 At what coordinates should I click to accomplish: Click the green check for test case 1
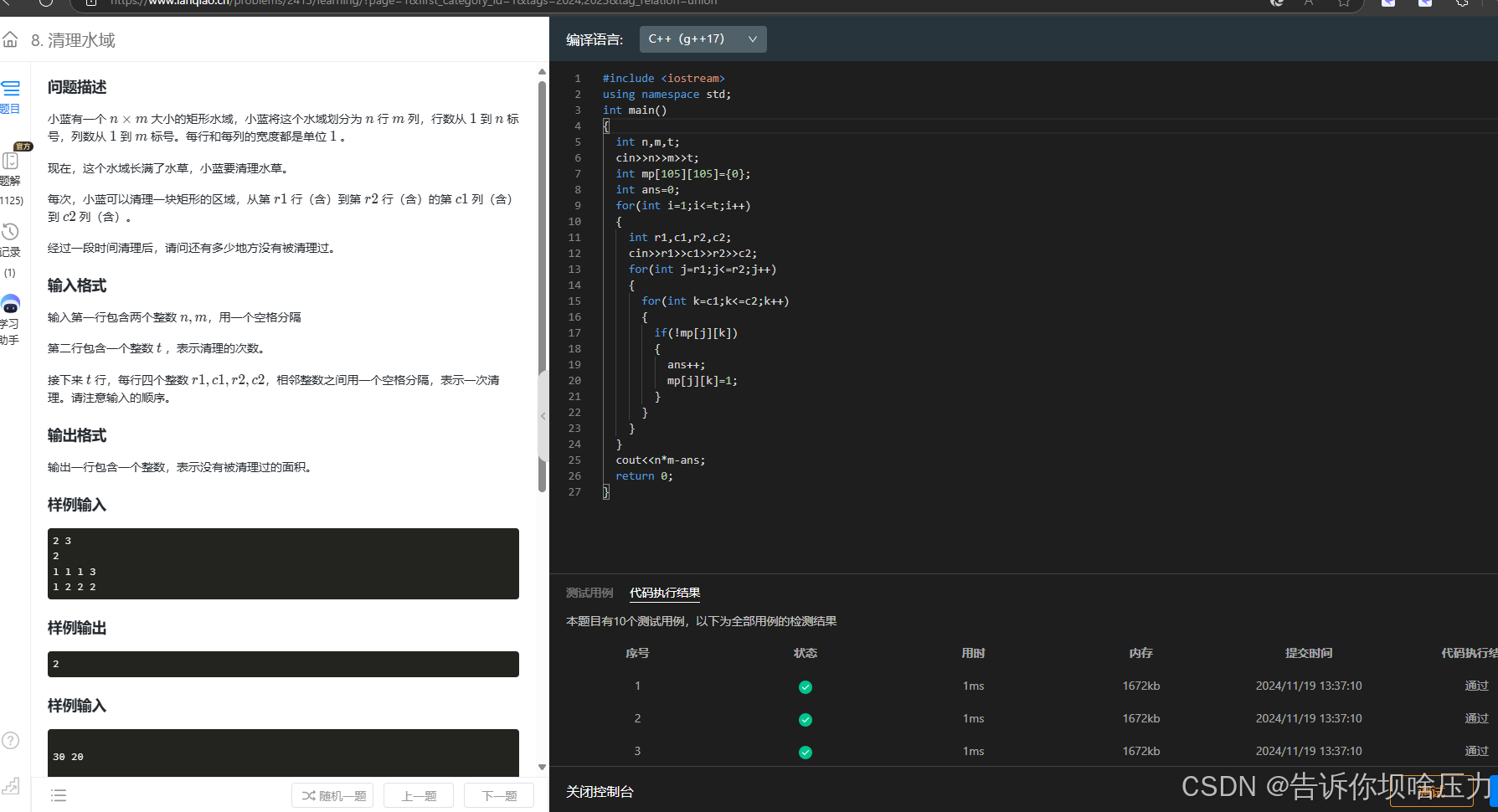point(806,687)
